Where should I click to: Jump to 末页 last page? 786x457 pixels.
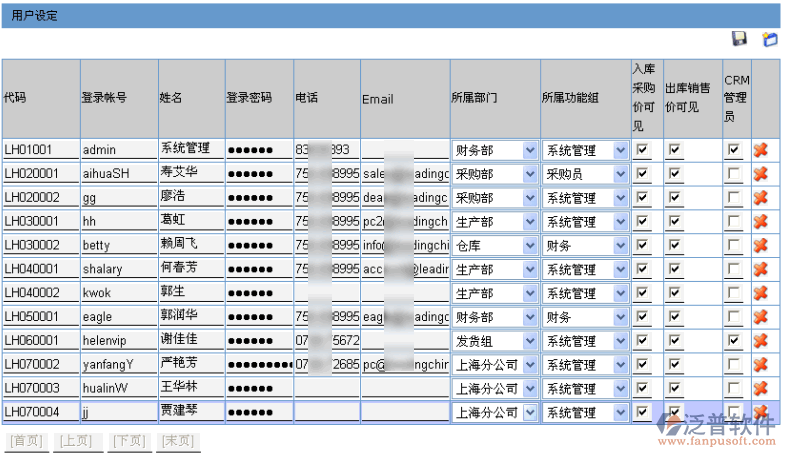coord(178,441)
